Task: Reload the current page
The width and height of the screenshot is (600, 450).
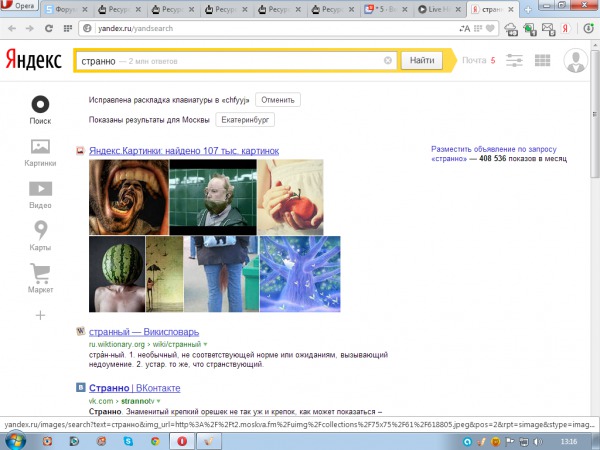Action: pyautogui.click(x=49, y=28)
